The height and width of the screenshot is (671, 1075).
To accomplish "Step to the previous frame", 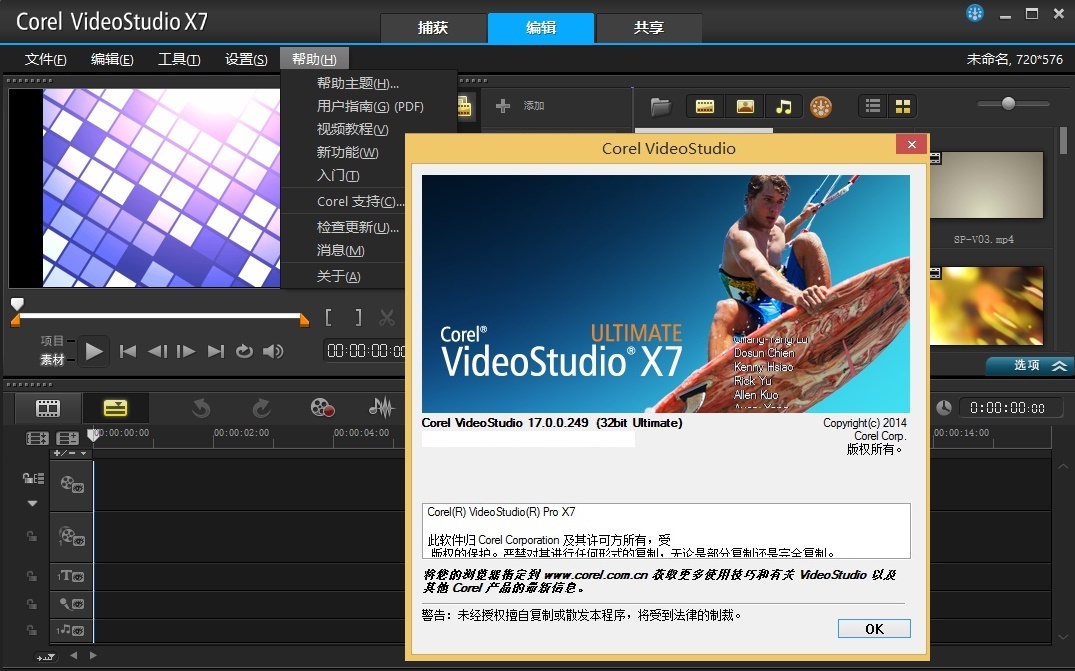I will coord(157,352).
